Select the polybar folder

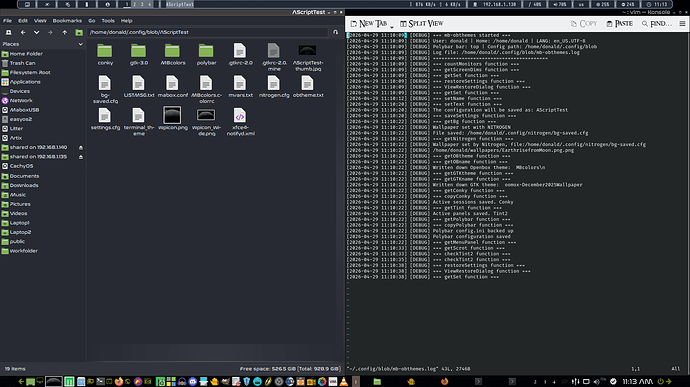pos(206,55)
